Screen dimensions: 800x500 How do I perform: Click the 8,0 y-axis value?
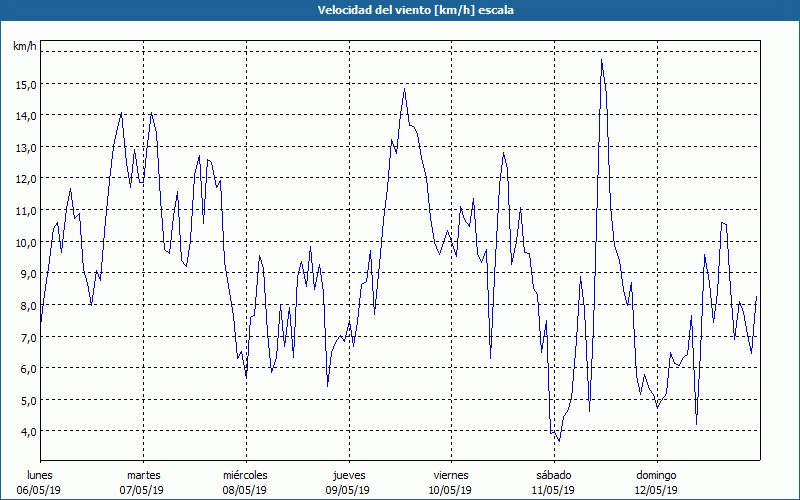29,306
